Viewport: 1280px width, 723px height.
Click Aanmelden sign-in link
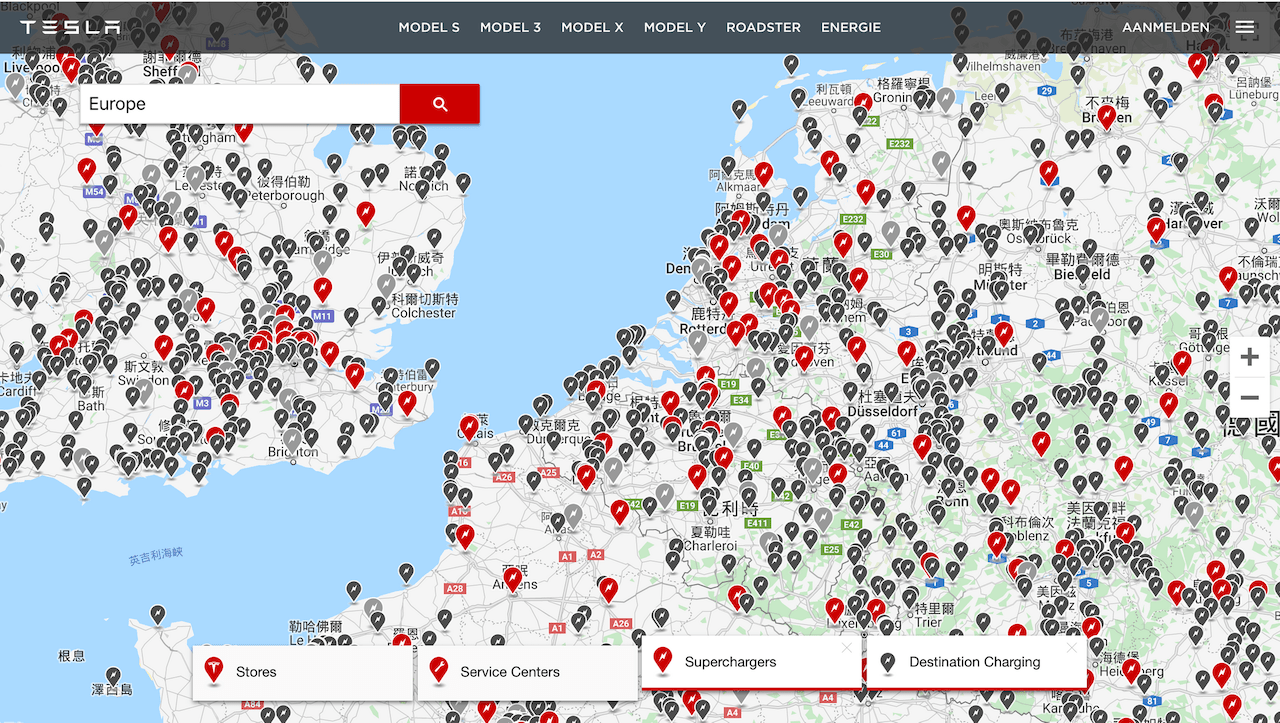pyautogui.click(x=1165, y=27)
